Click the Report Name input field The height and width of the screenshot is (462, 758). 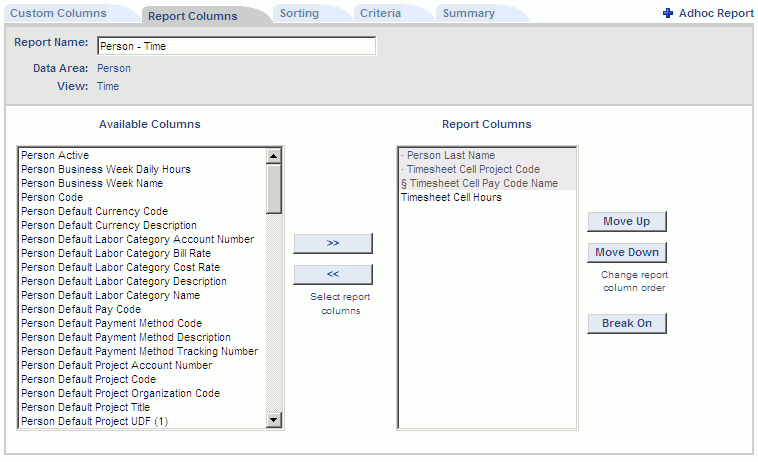236,46
